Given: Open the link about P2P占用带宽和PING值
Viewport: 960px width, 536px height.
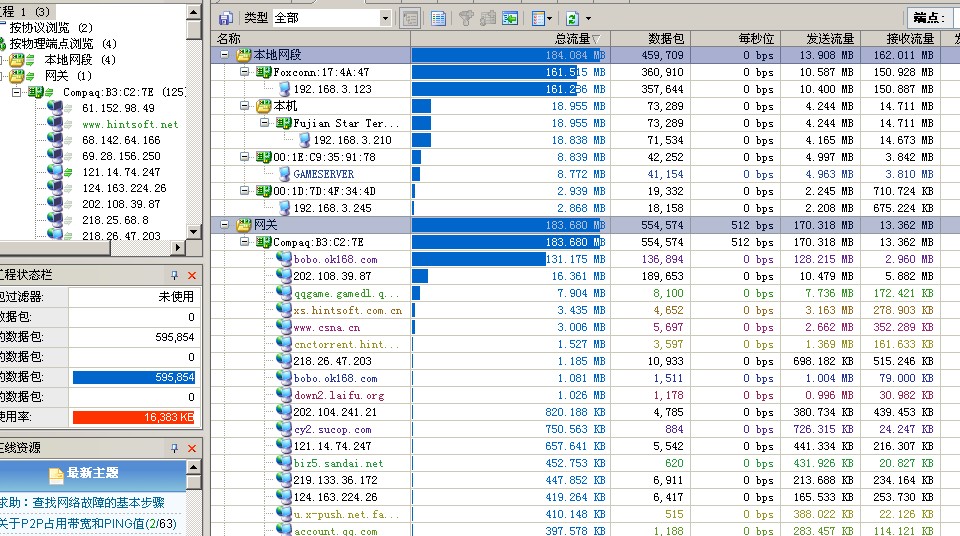Looking at the screenshot, I should (x=88, y=523).
